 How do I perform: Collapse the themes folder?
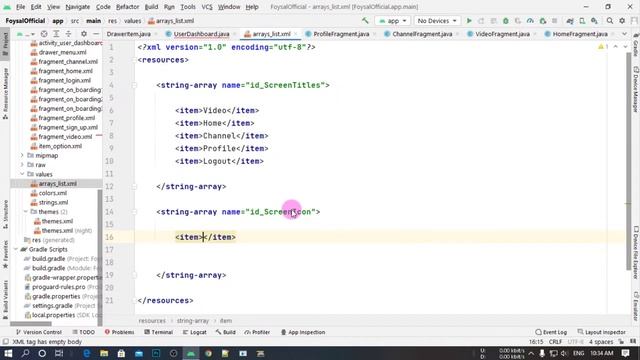point(26,212)
